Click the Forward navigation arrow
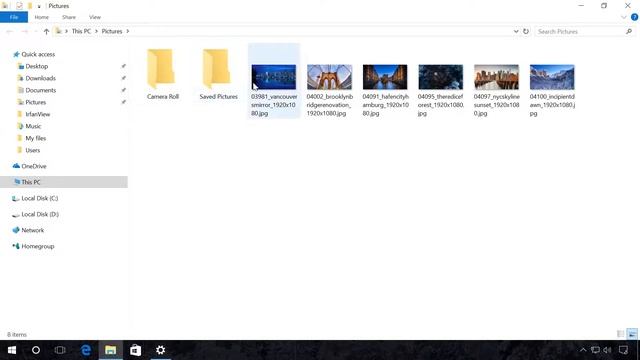The image size is (640, 360). [x=24, y=31]
